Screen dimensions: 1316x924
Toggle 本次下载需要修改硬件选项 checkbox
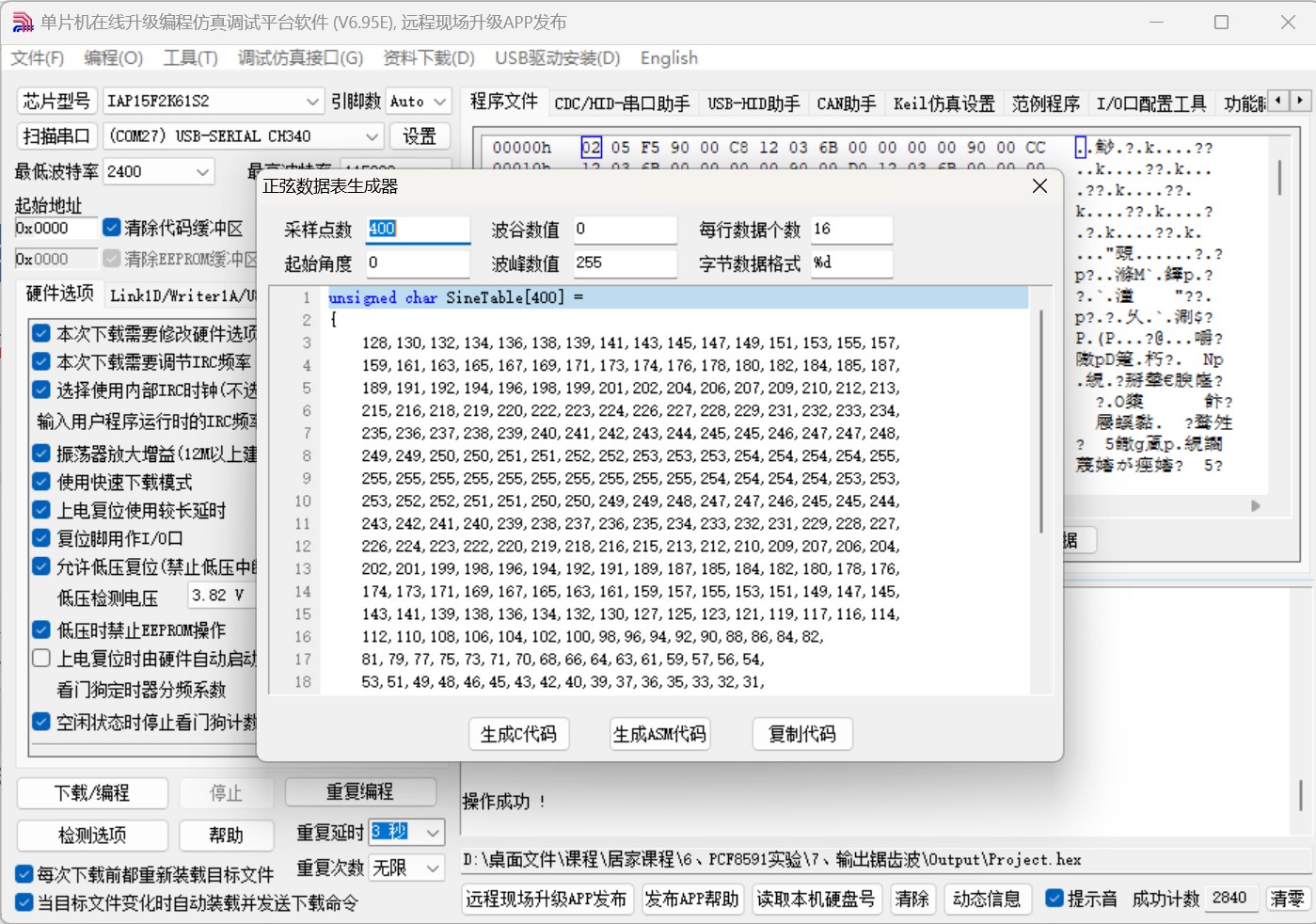(x=41, y=333)
